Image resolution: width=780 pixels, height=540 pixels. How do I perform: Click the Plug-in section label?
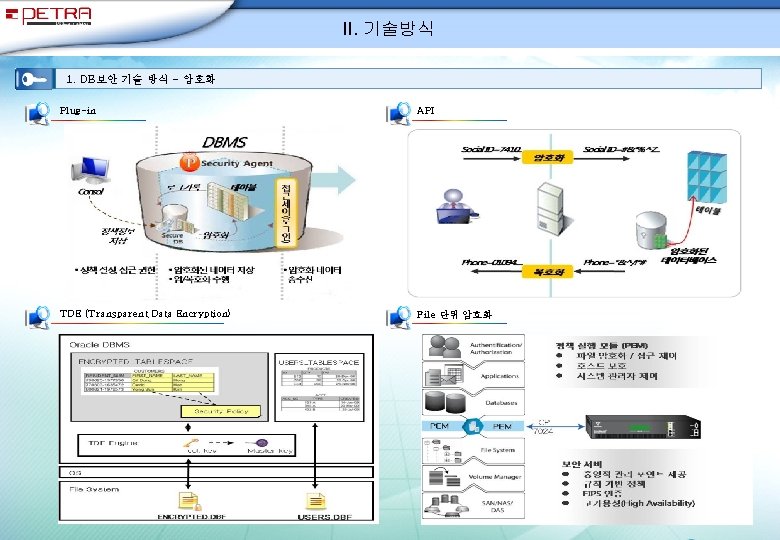78,110
